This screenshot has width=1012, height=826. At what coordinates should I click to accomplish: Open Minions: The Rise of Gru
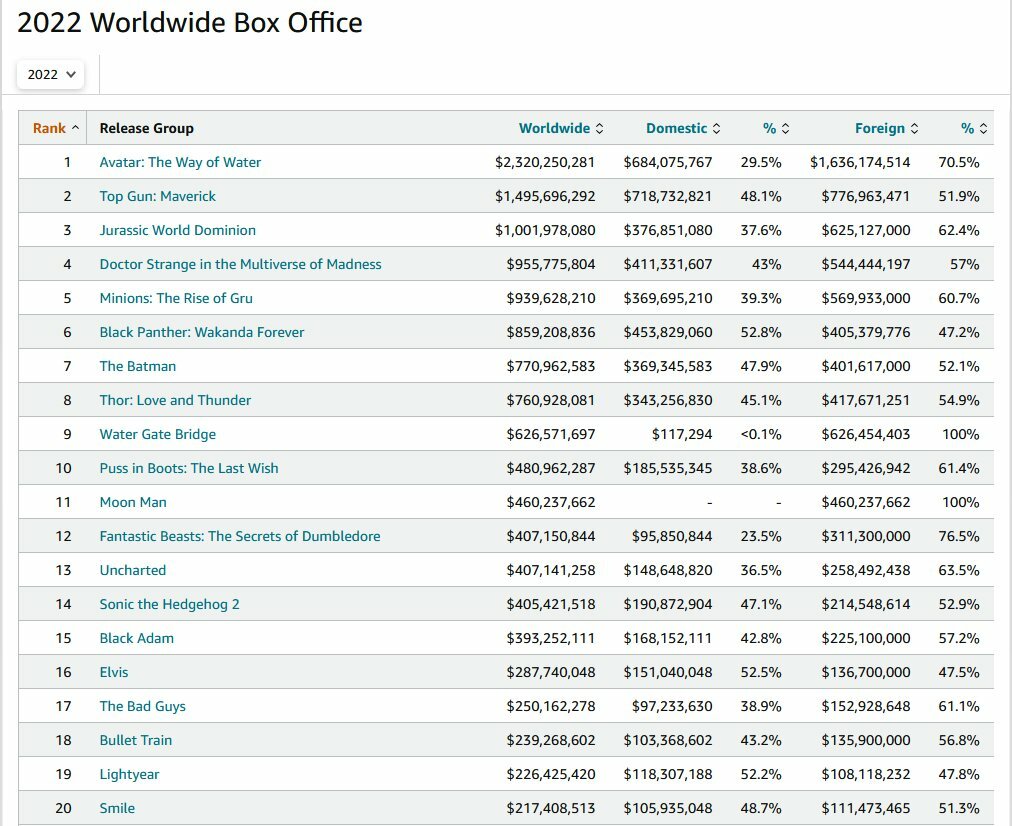click(x=176, y=298)
